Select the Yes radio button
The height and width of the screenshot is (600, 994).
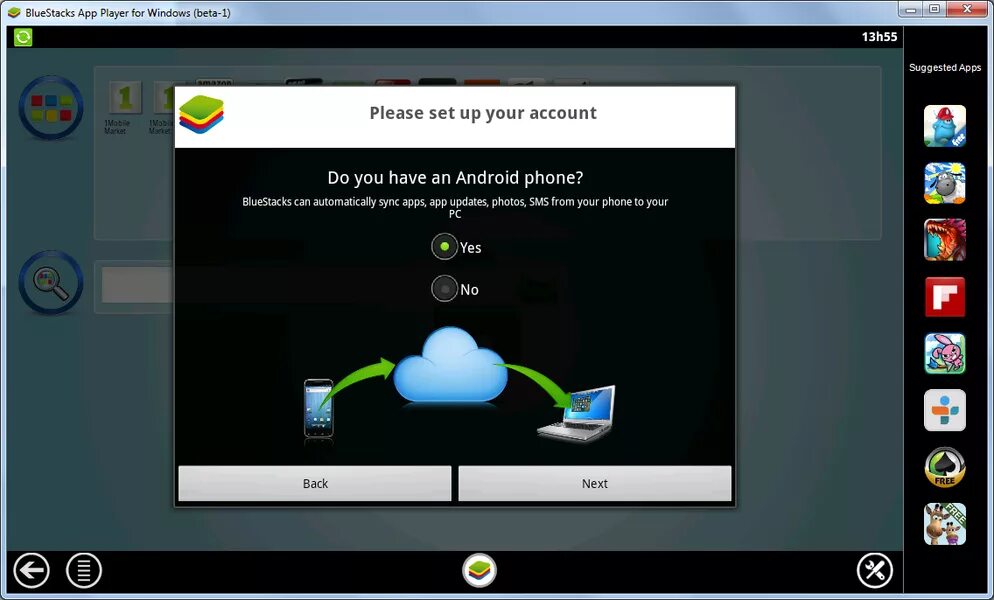pyautogui.click(x=444, y=247)
